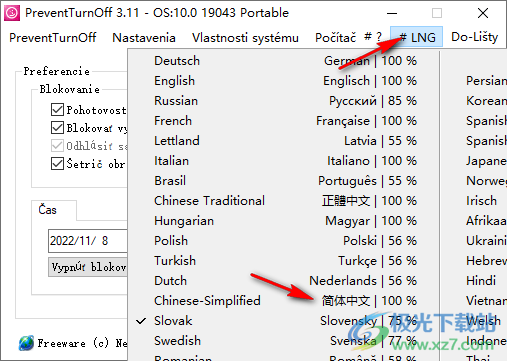
Task: Choose Irisch in second language column
Action: coord(481,201)
